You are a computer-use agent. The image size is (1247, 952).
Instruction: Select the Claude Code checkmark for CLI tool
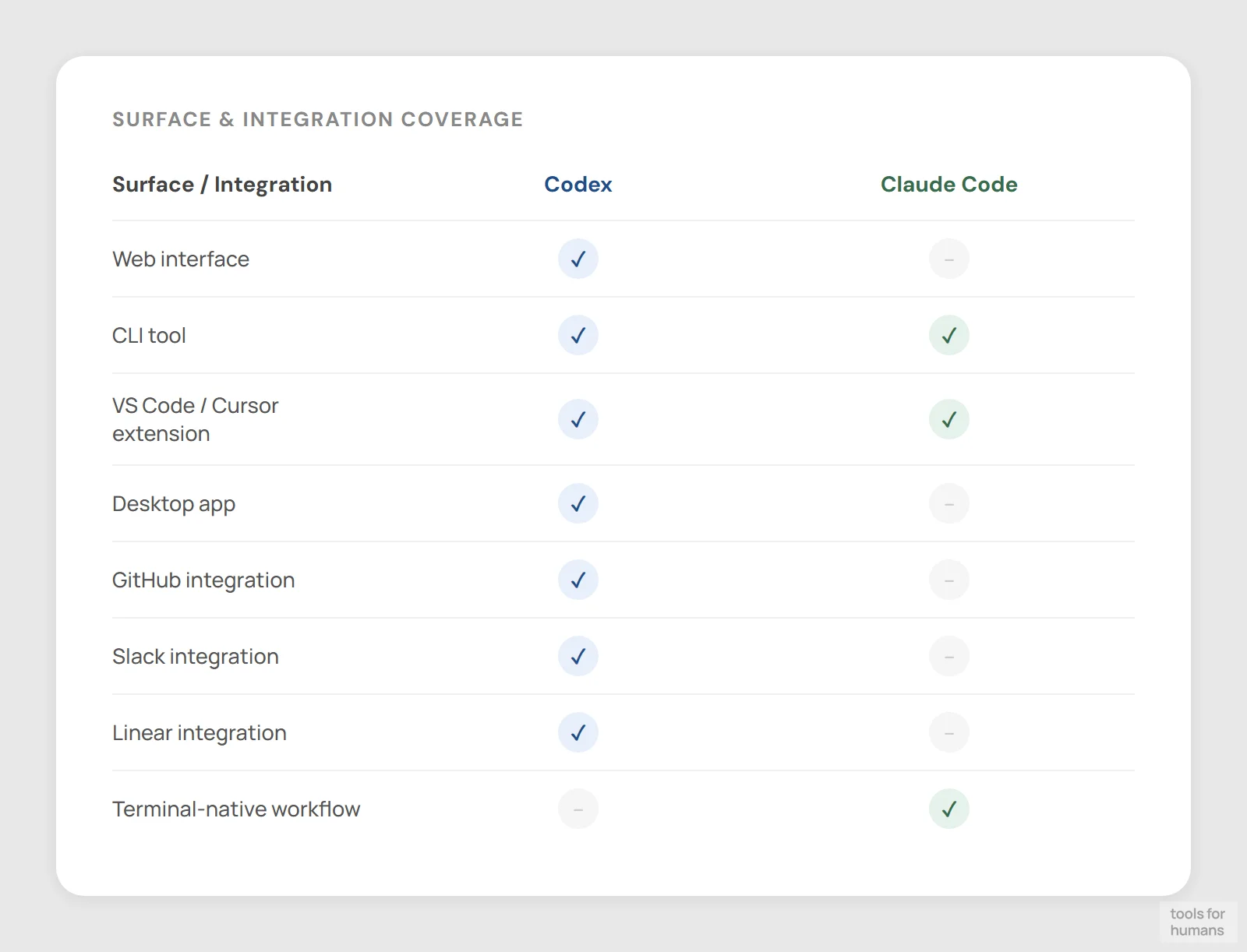pyautogui.click(x=948, y=335)
